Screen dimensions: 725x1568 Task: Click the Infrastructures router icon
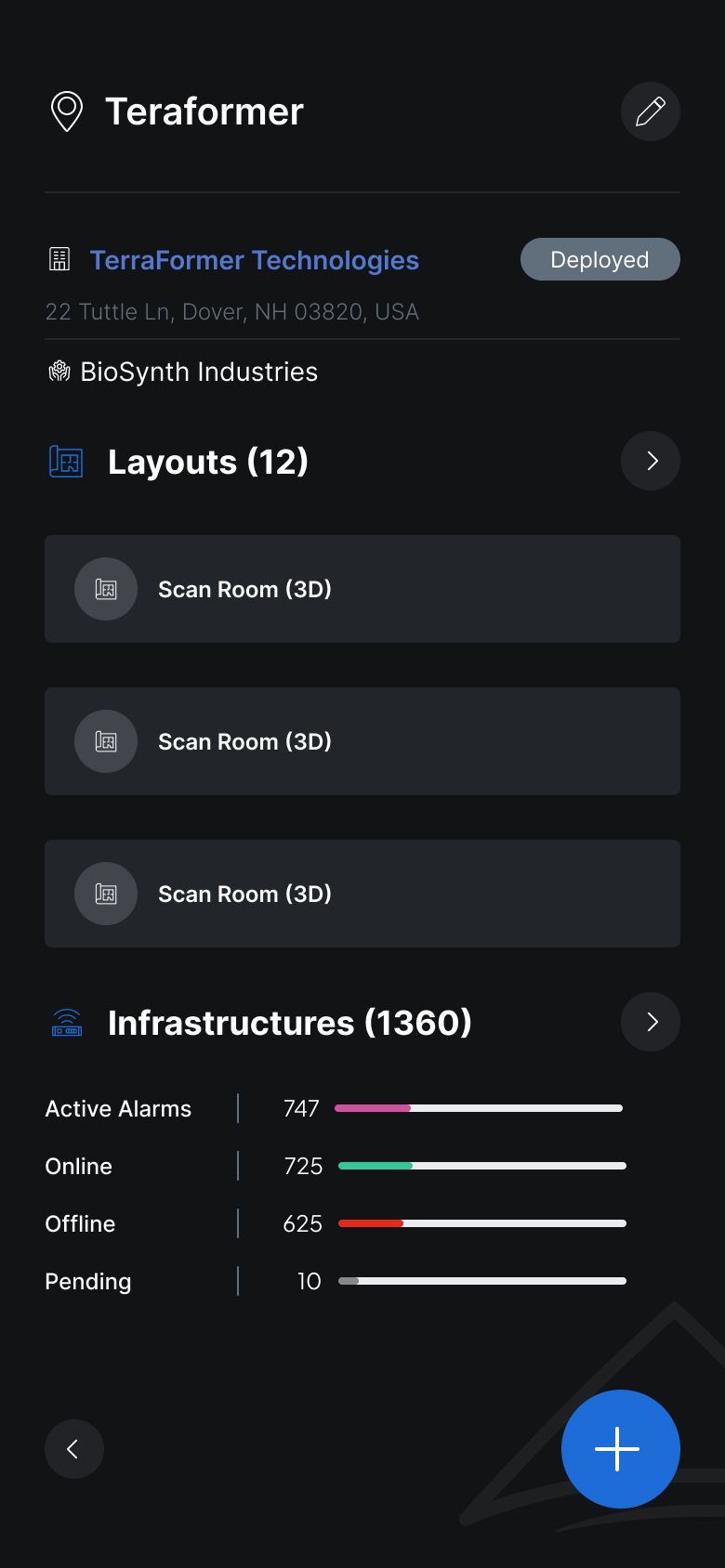point(67,1023)
